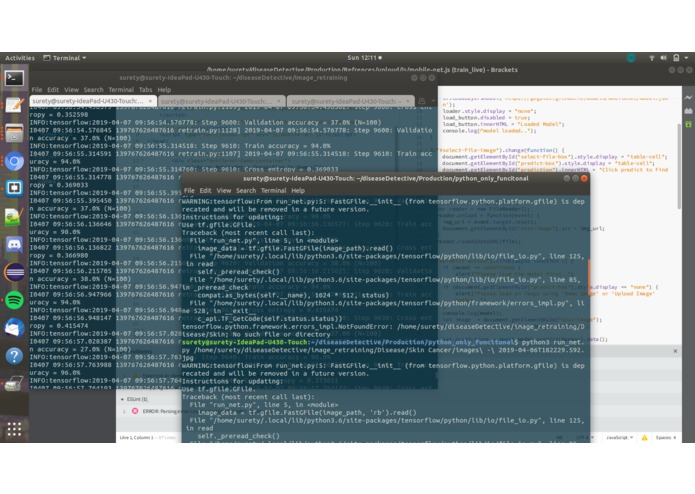Image resolution: width=695 pixels, height=494 pixels.
Task: Open JavaScript language dropdown in status bar
Action: tap(619, 437)
